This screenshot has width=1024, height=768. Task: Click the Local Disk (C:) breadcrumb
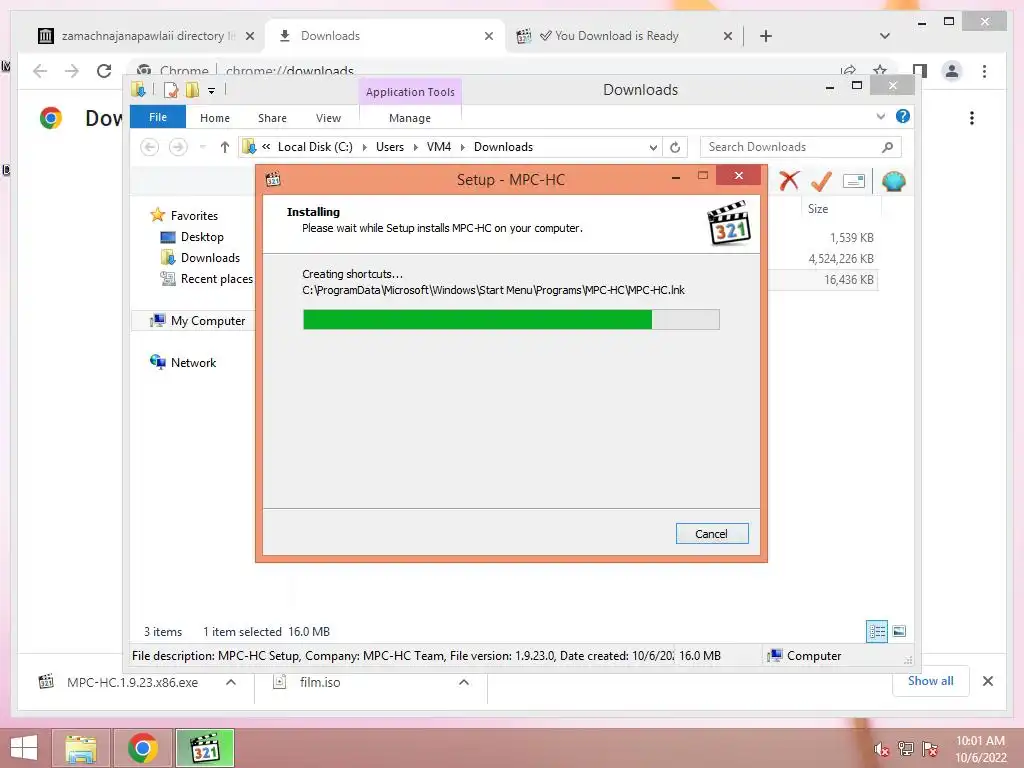pos(315,147)
